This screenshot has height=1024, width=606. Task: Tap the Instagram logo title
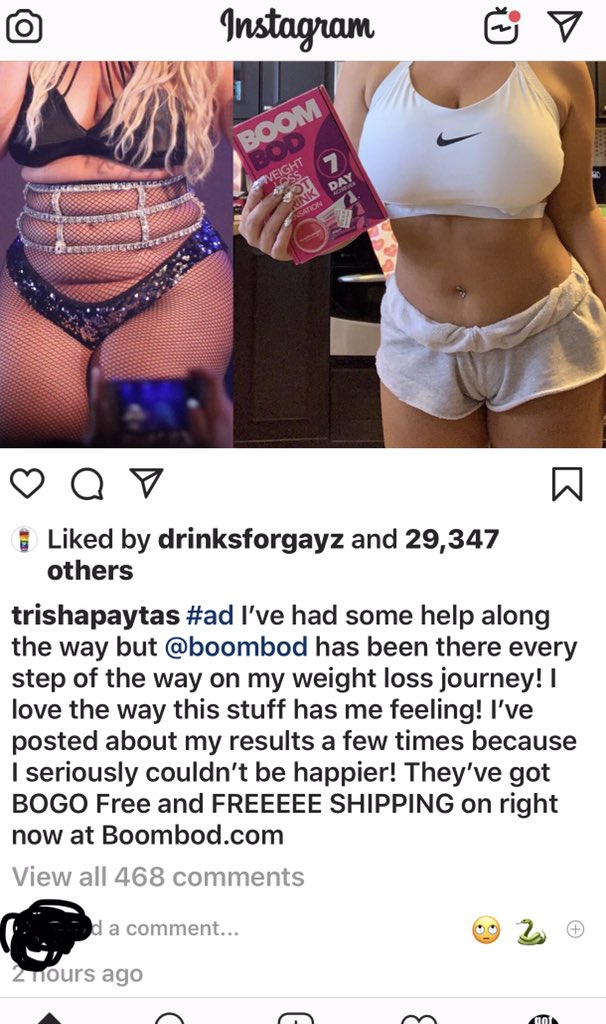297,27
